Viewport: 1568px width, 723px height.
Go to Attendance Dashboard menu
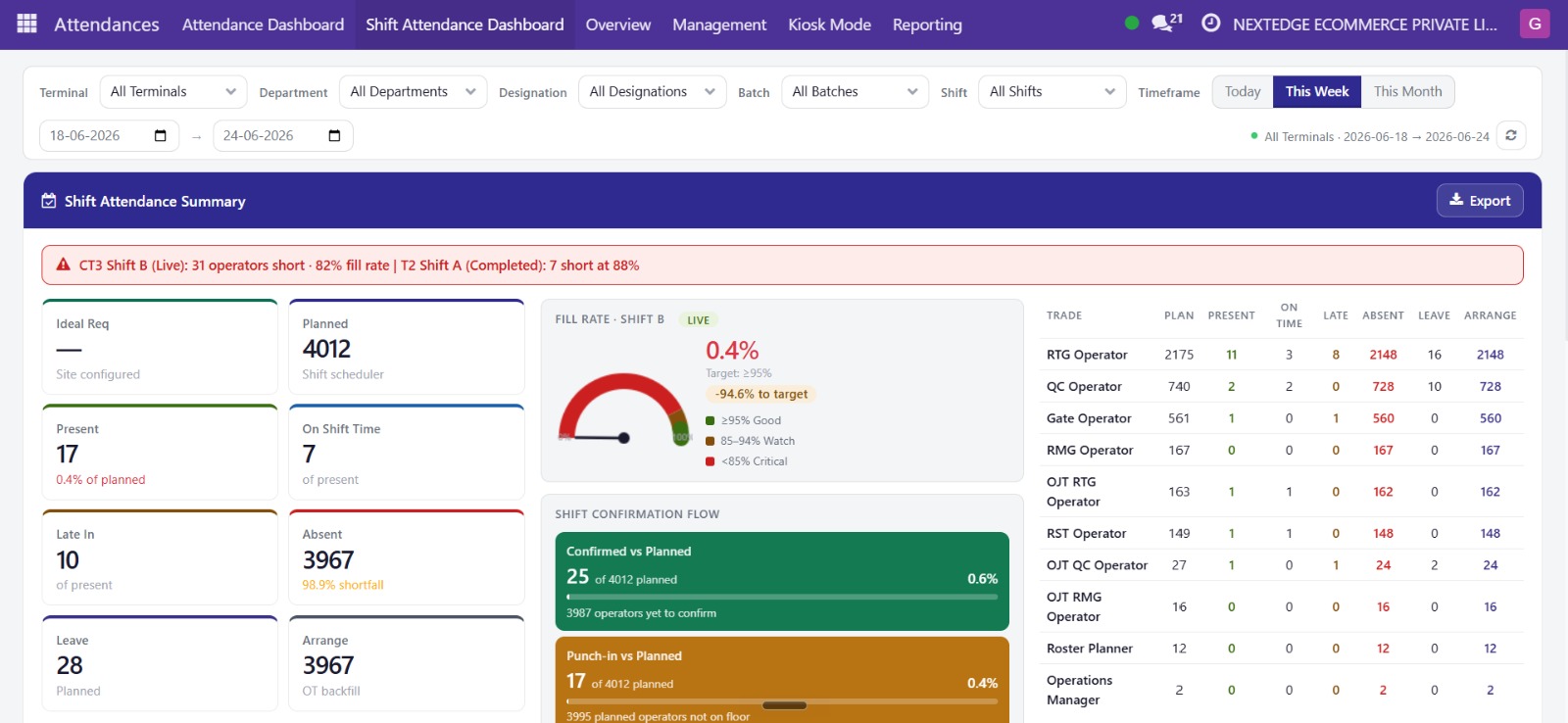point(263,24)
